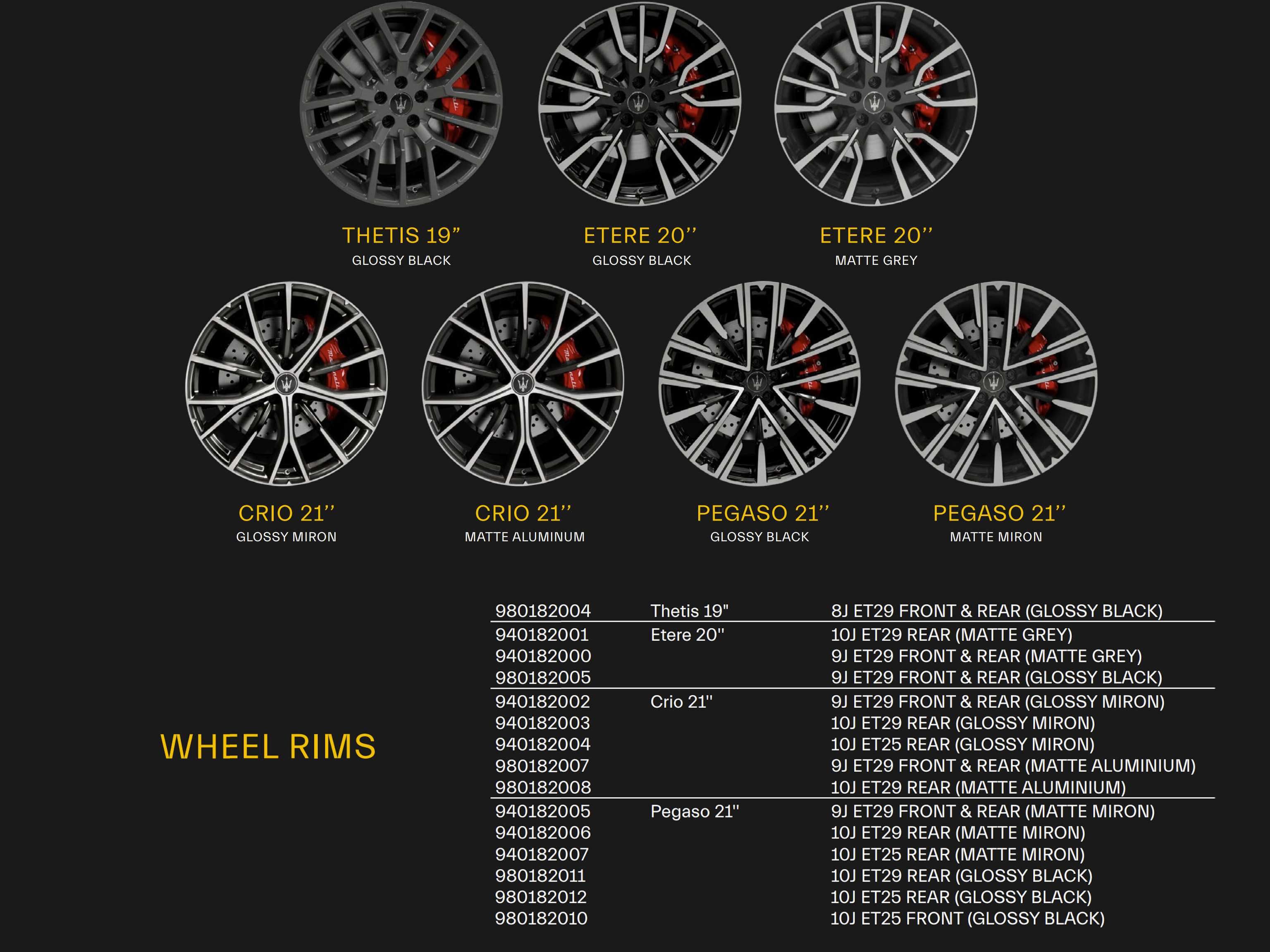Select the Etere 20" matte grey wheel image

[x=876, y=103]
